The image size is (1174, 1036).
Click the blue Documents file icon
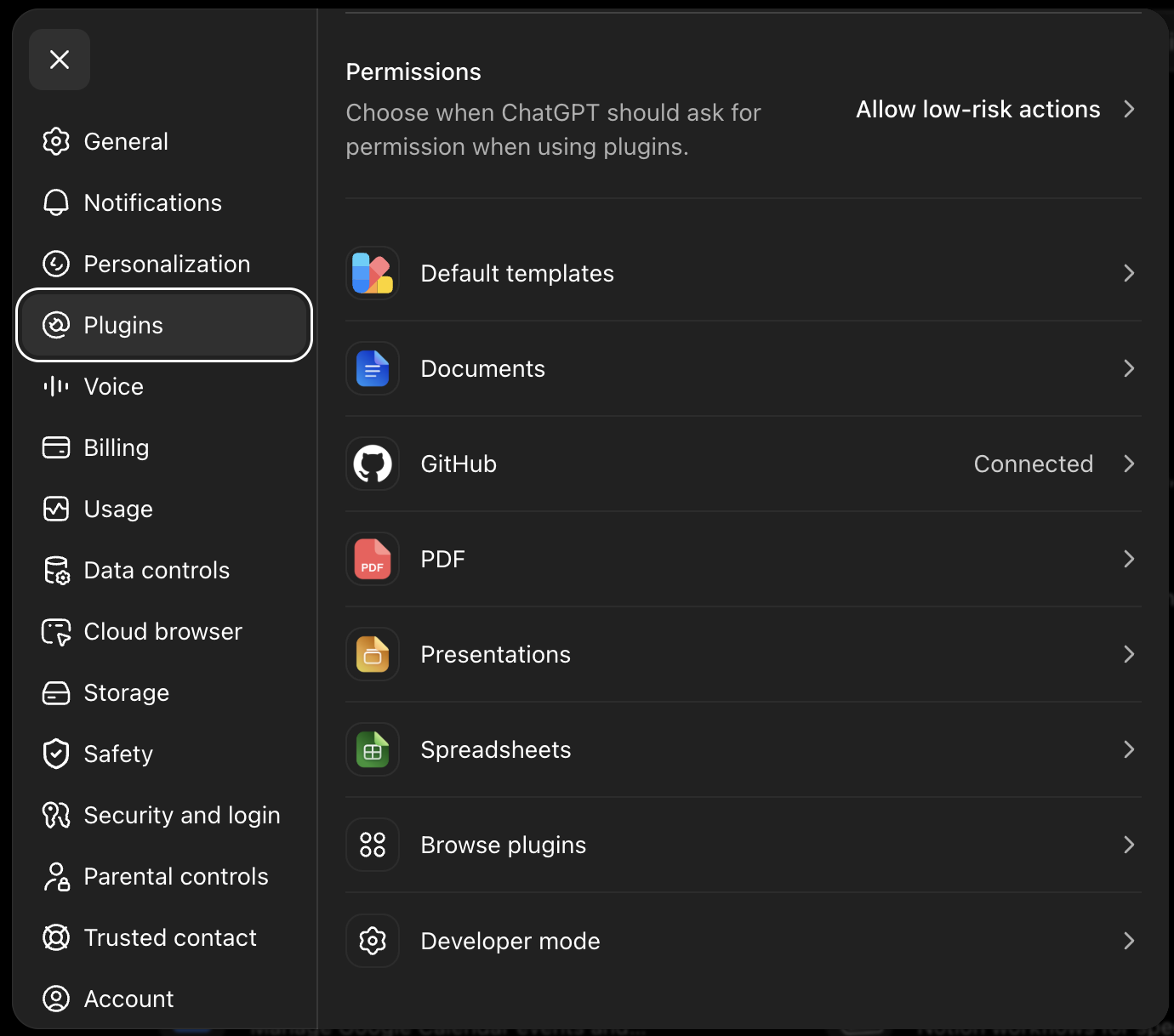(x=373, y=368)
